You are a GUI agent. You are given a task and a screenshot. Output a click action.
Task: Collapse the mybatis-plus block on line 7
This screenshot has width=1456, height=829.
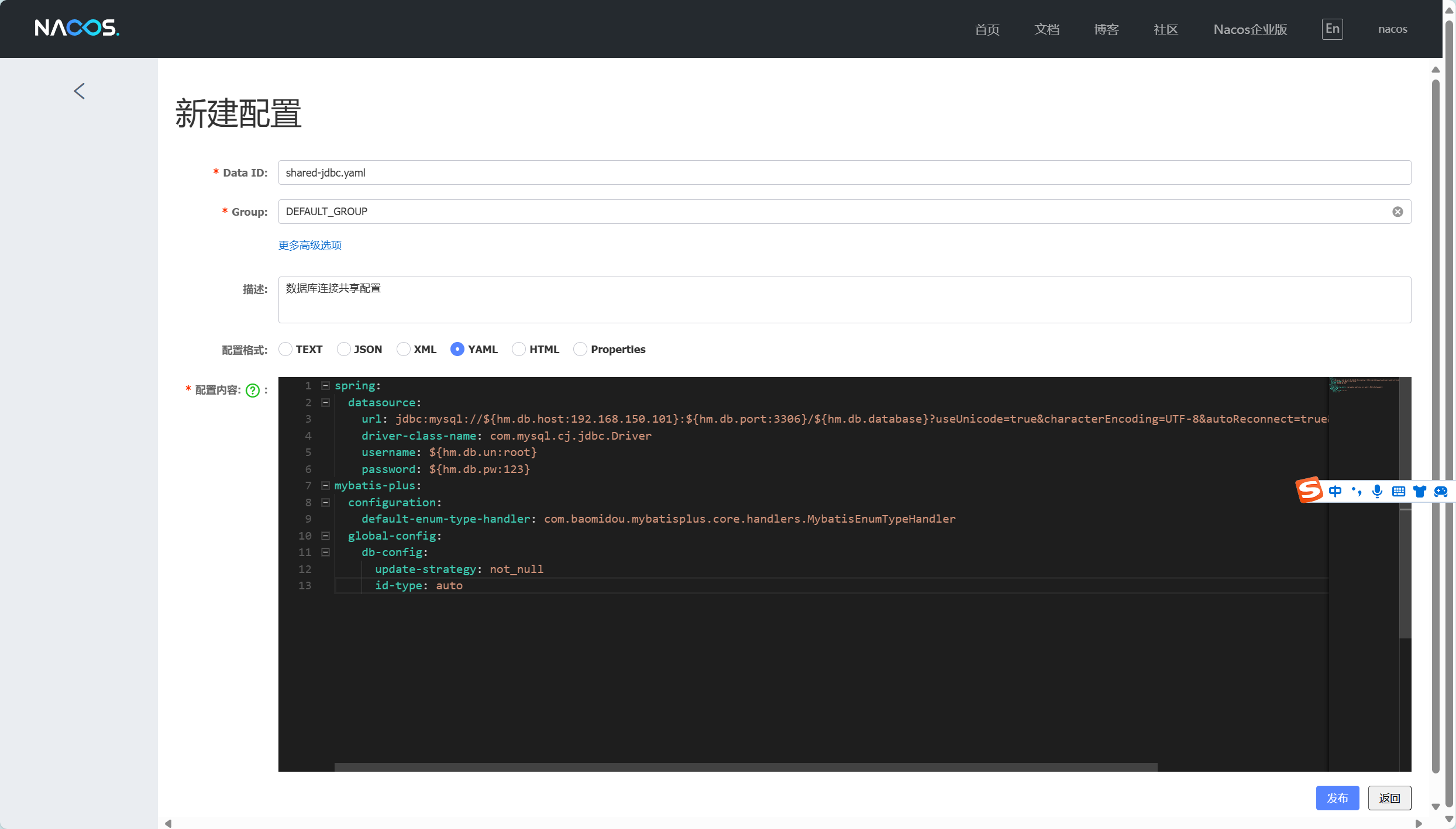326,486
